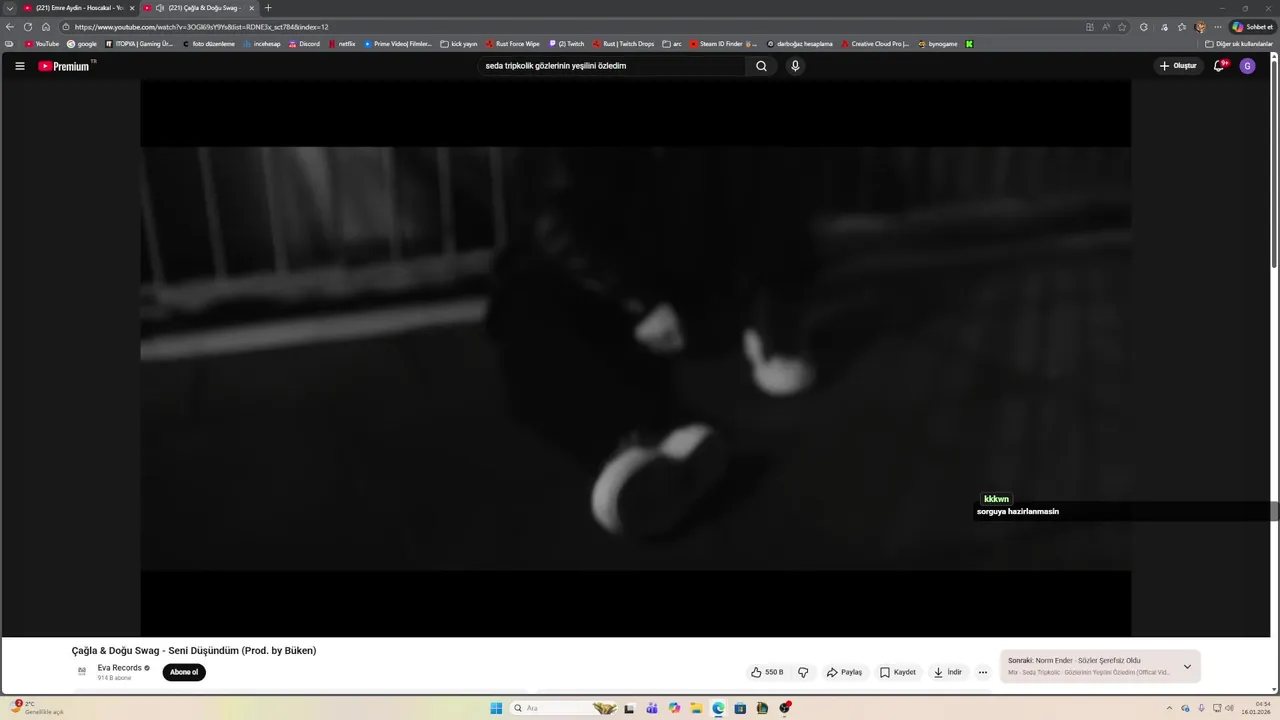Open the (2) Twitch bookmark
The image size is (1280, 720).
[x=566, y=44]
